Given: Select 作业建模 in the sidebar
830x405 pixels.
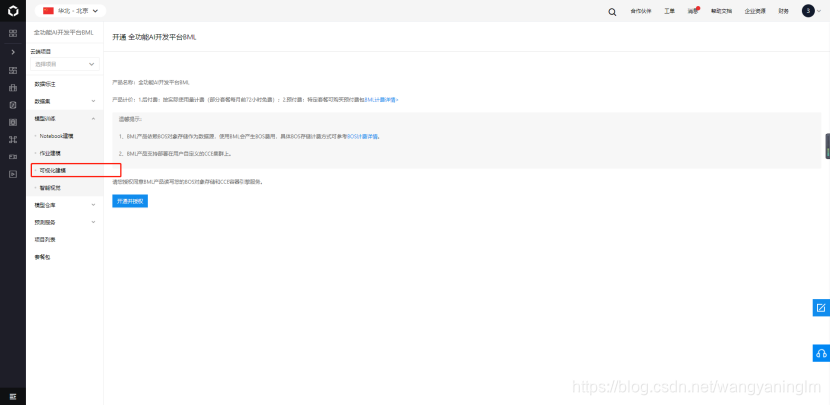Looking at the screenshot, I should (x=50, y=153).
